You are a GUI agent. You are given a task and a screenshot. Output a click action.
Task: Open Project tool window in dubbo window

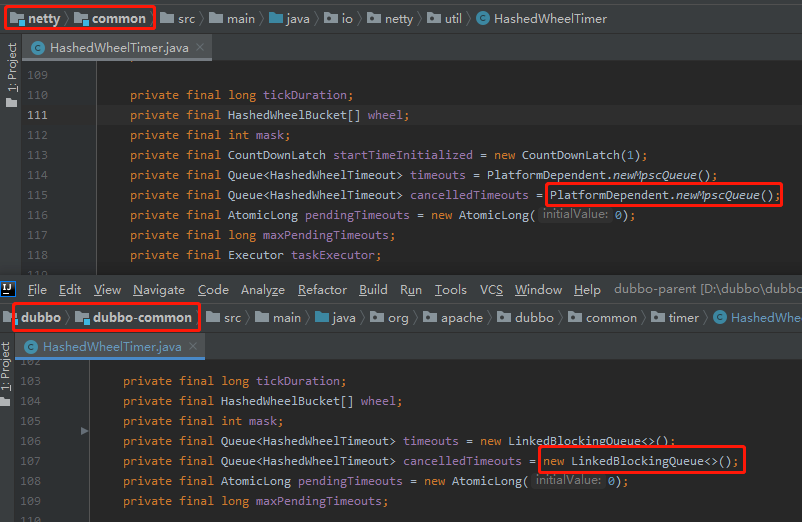6,373
